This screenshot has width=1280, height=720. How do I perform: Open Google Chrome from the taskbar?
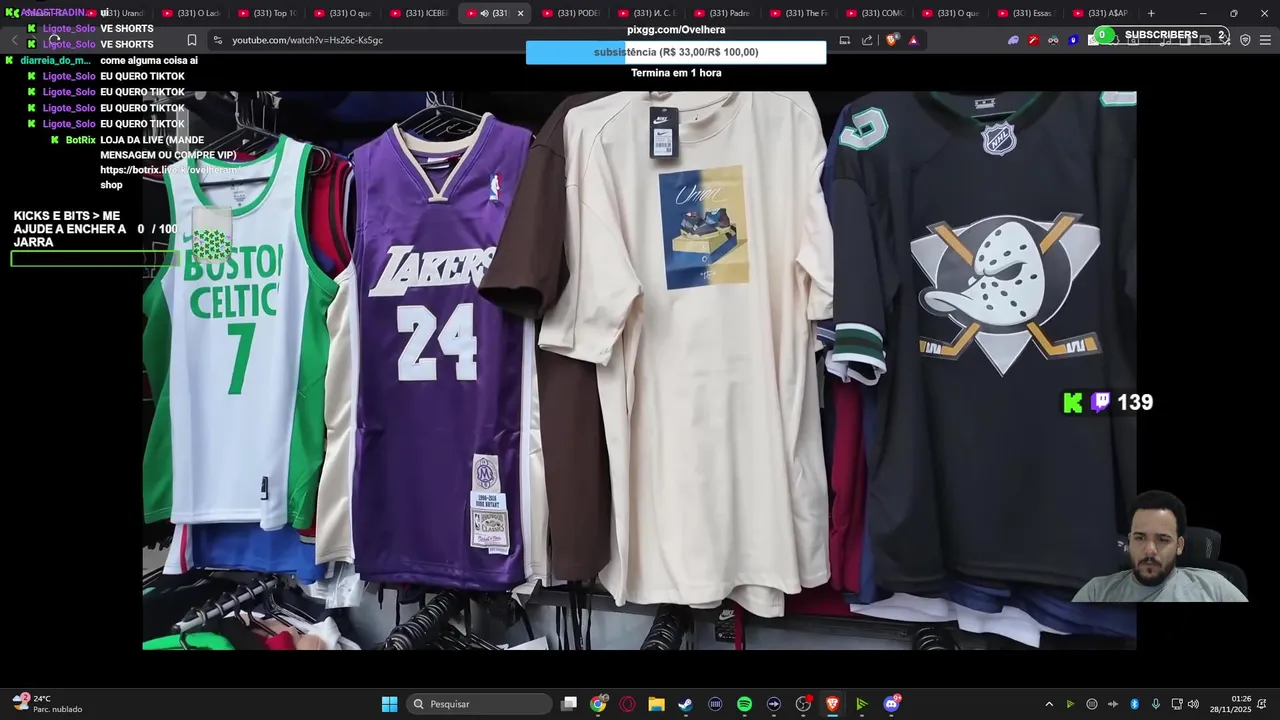598,704
